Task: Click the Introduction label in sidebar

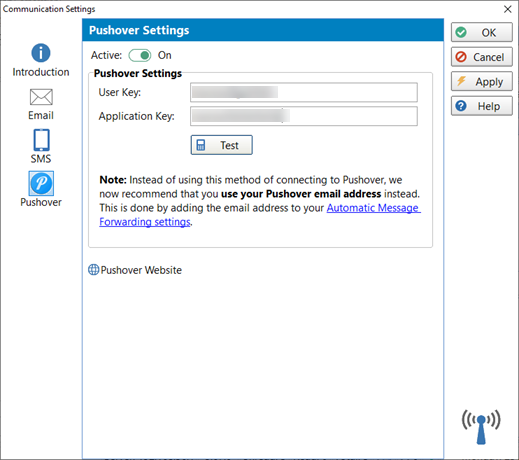Action: pos(41,72)
